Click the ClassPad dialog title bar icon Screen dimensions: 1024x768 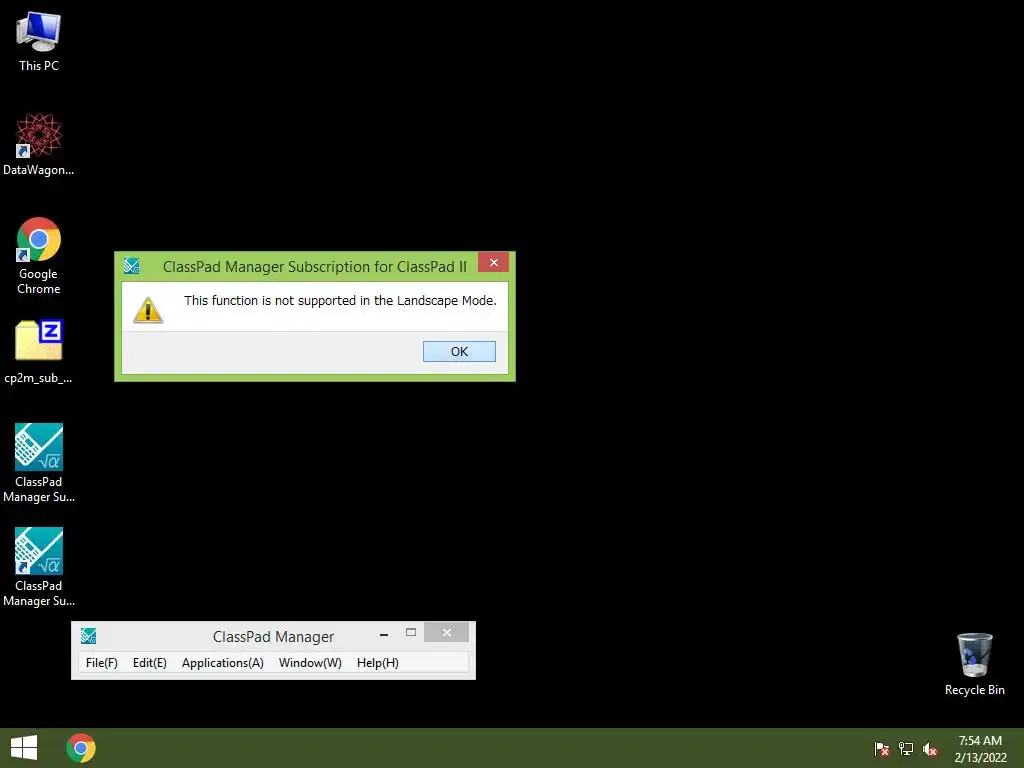pos(131,266)
